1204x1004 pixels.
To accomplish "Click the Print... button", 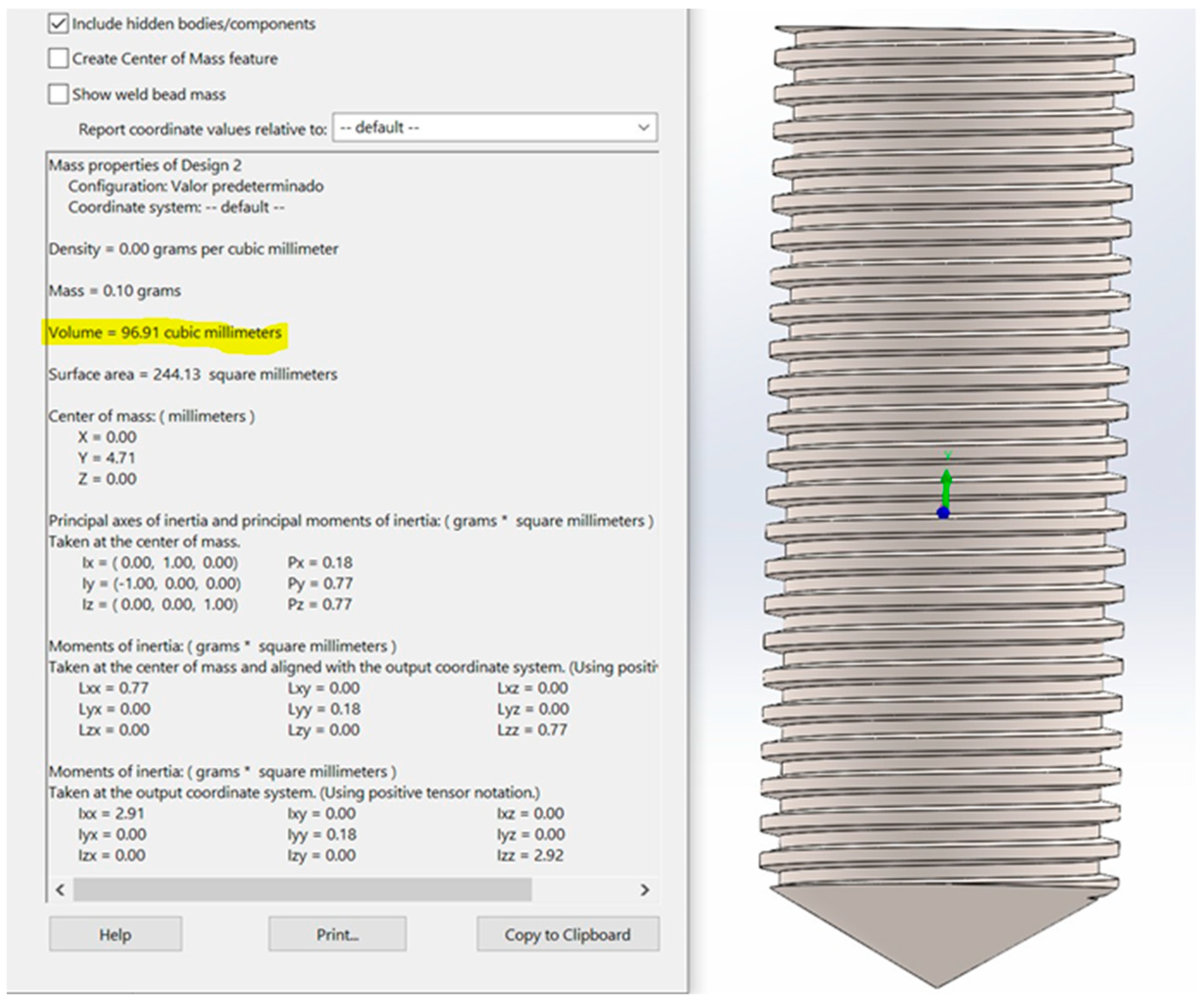I will click(x=337, y=935).
